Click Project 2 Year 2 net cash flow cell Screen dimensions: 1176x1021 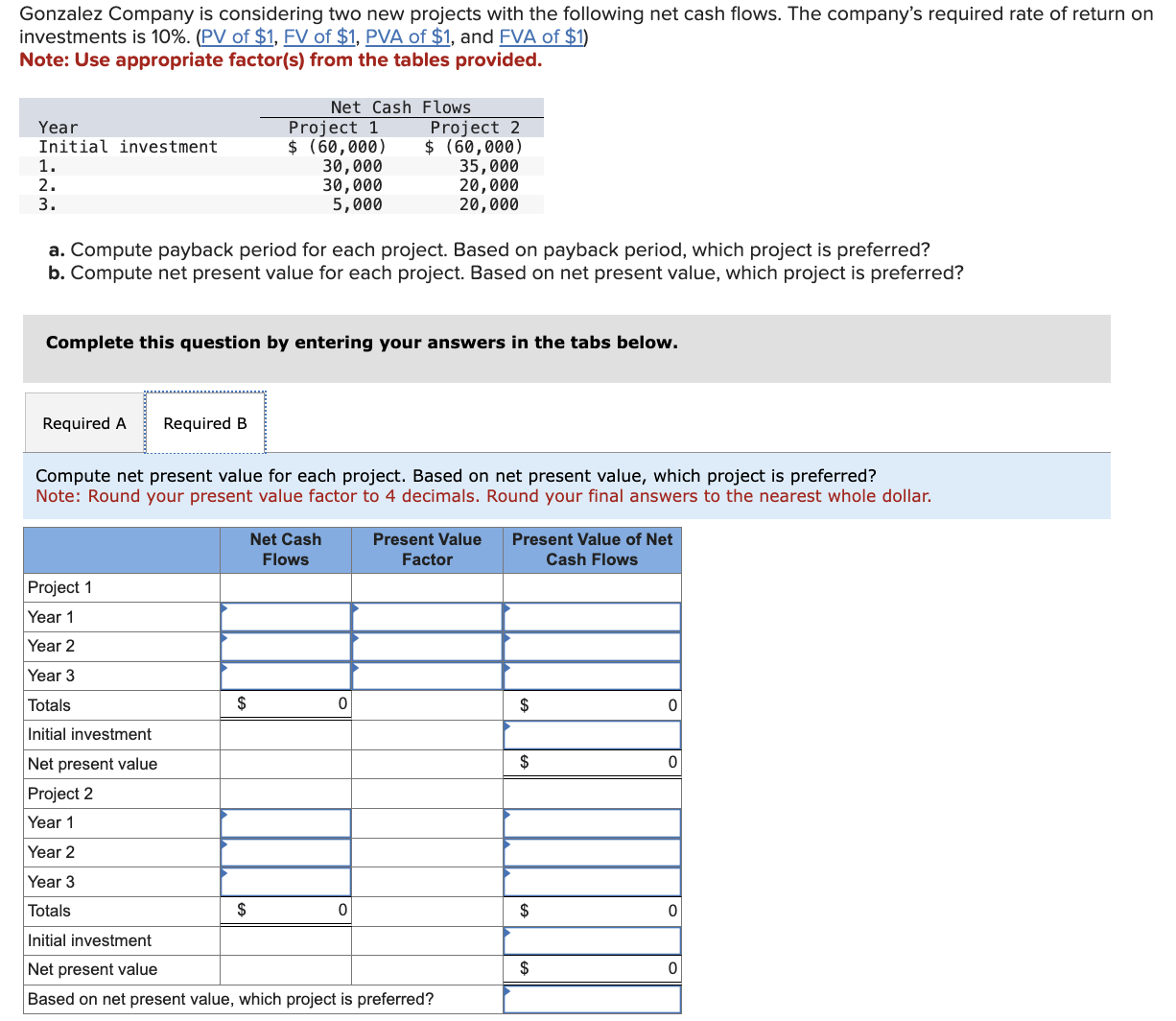point(285,851)
